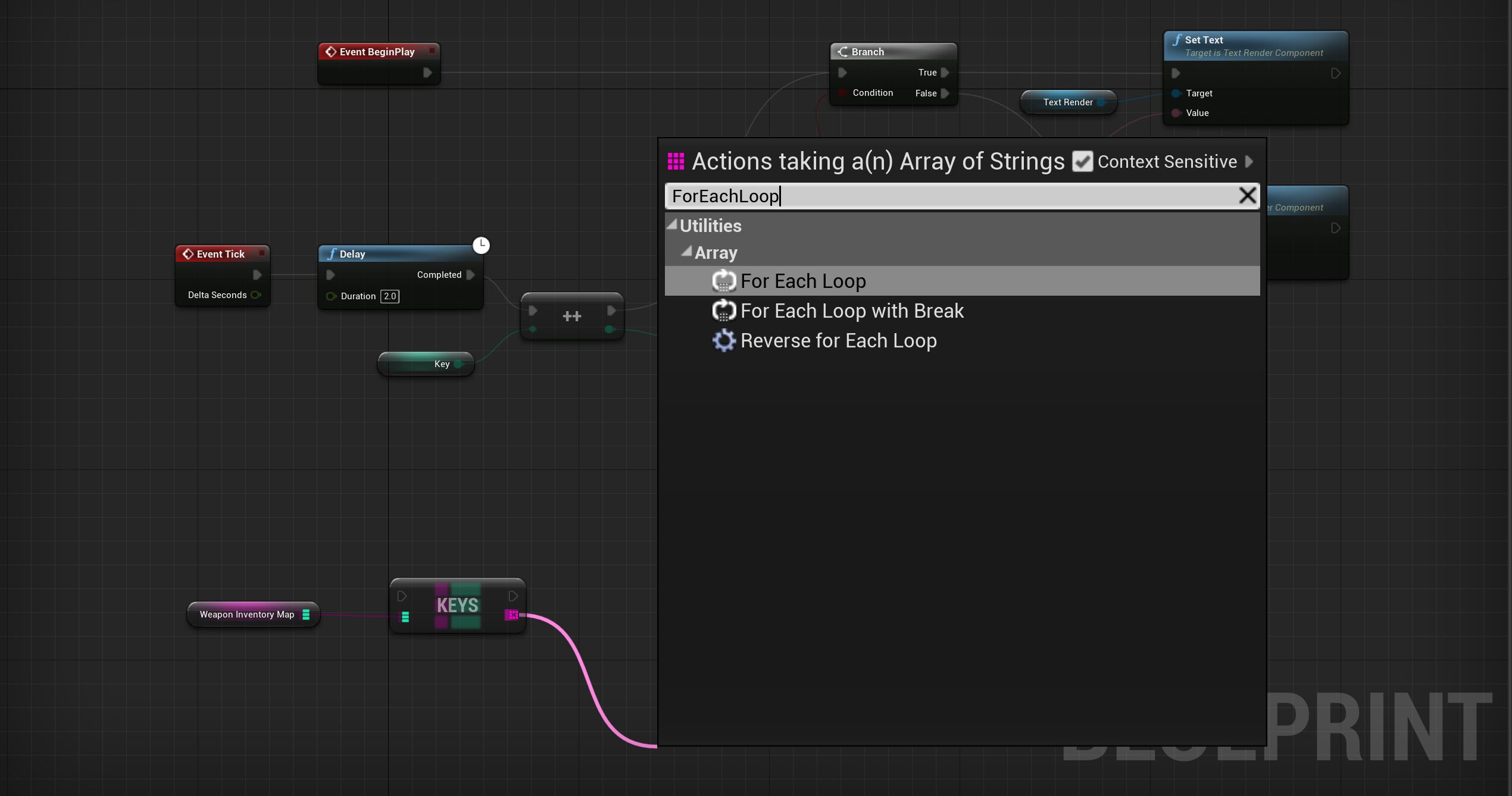
Task: Click the gear icon on Reverse for Each Loop
Action: coord(724,340)
